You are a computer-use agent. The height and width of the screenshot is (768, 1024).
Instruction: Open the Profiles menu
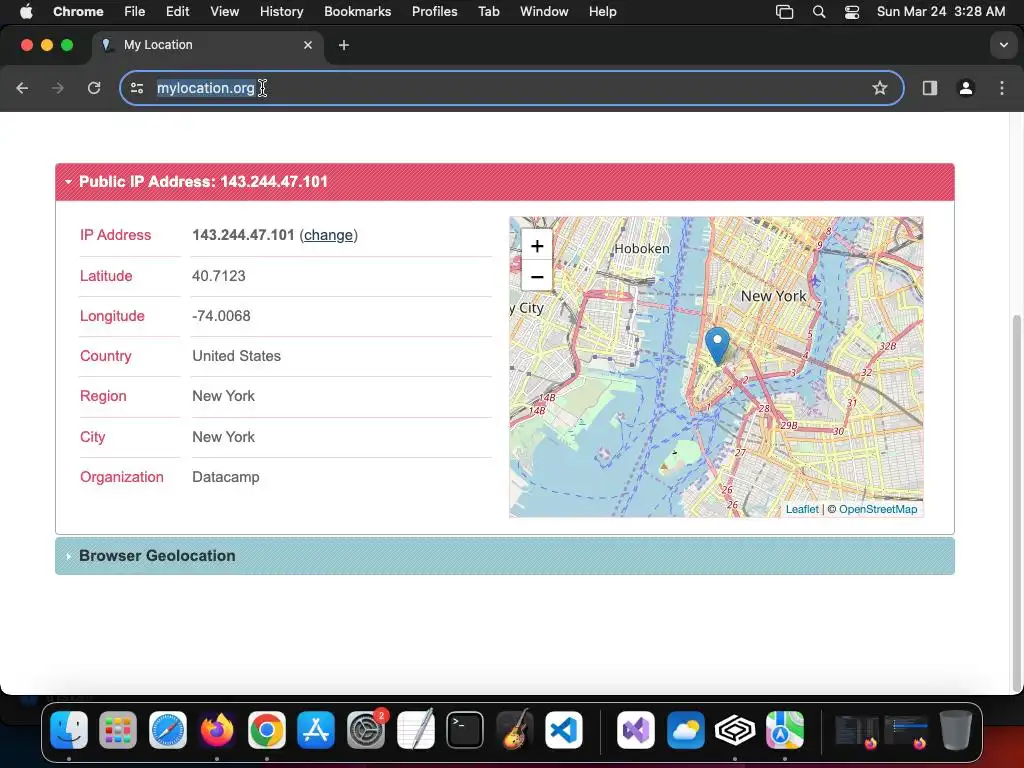(x=434, y=11)
